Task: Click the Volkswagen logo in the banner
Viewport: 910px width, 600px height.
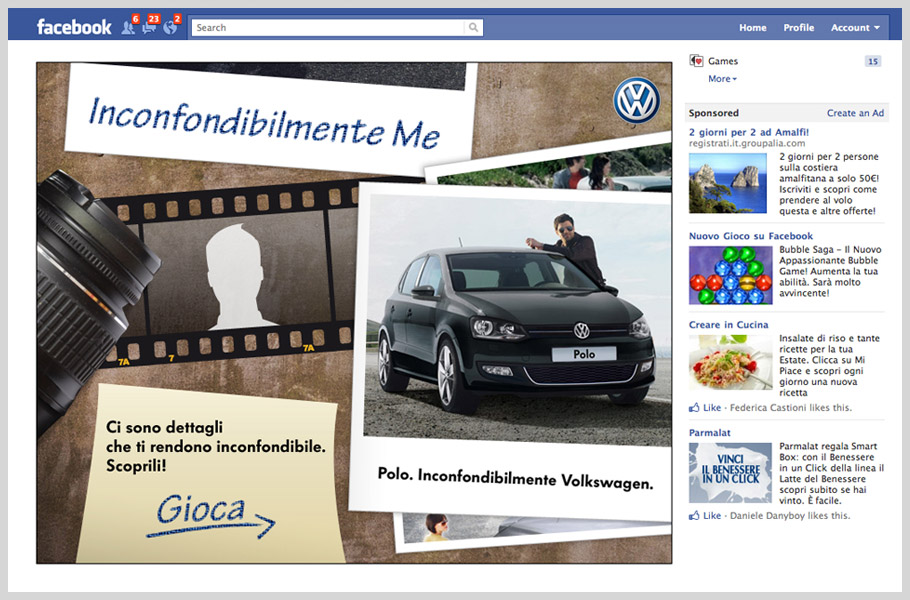Action: 637,100
